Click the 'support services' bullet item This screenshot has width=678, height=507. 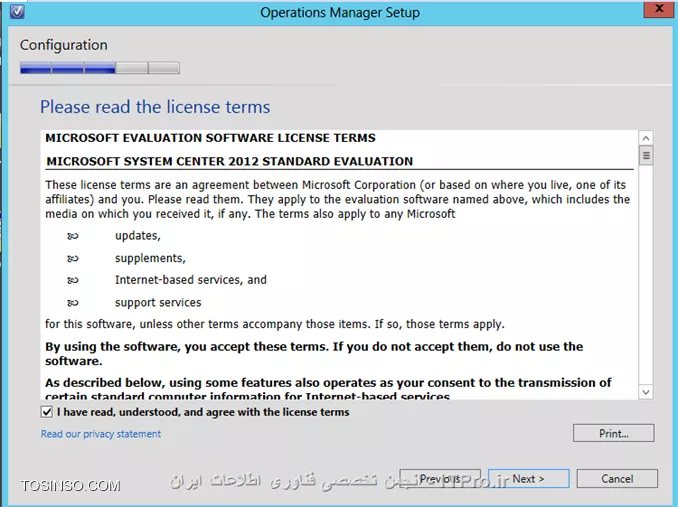pyautogui.click(x=158, y=302)
